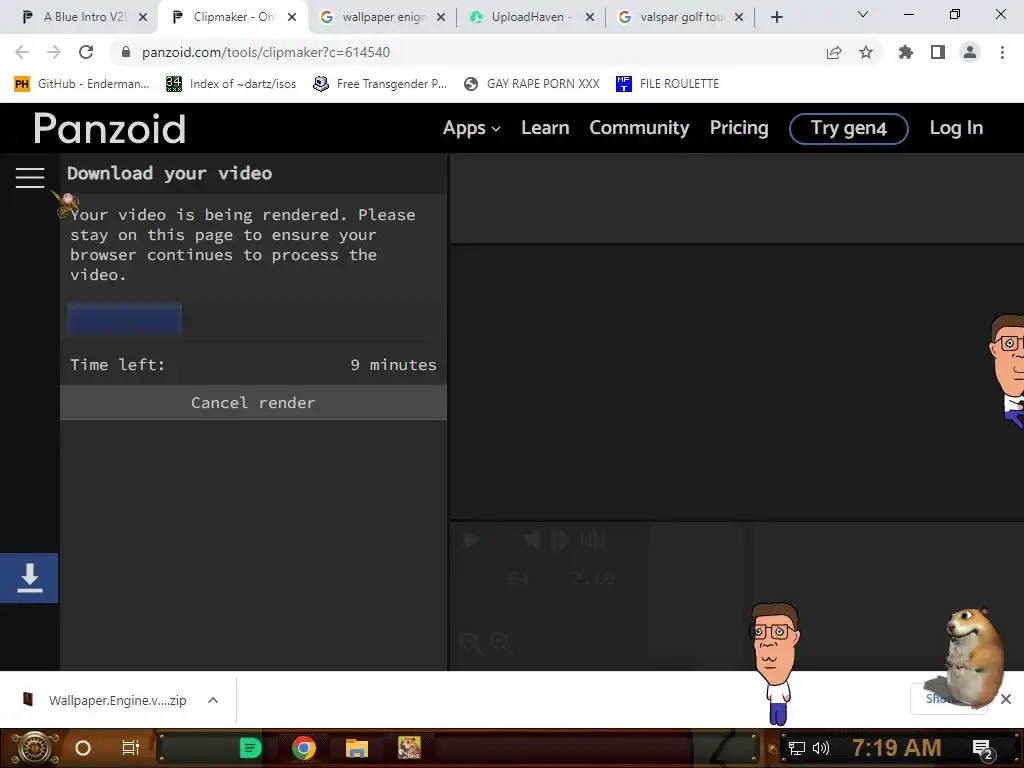Open the FILE ROULETTE bookmark
This screenshot has height=768, width=1024.
point(667,84)
